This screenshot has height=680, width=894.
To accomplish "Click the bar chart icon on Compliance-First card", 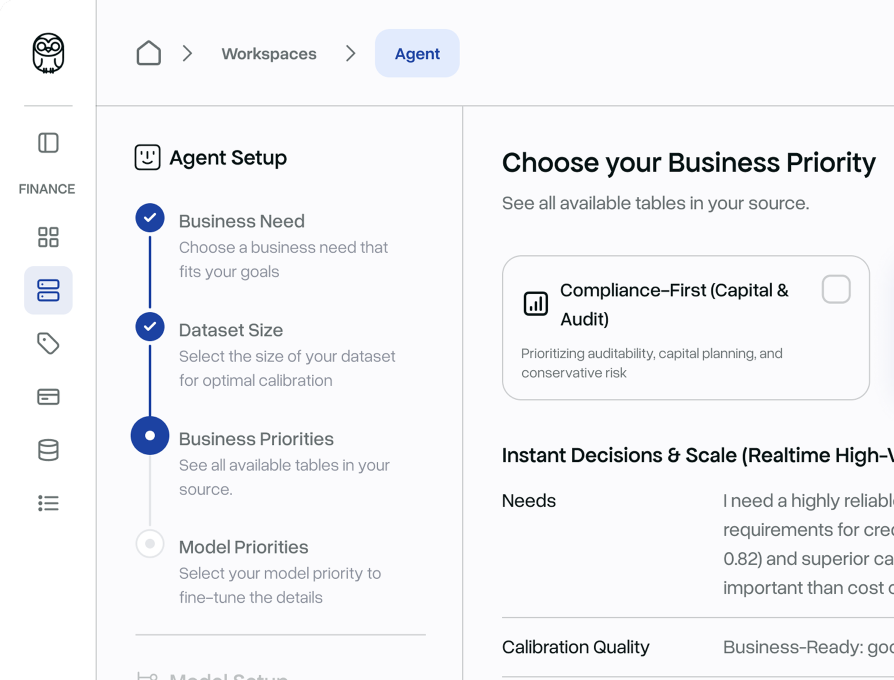I will [535, 302].
